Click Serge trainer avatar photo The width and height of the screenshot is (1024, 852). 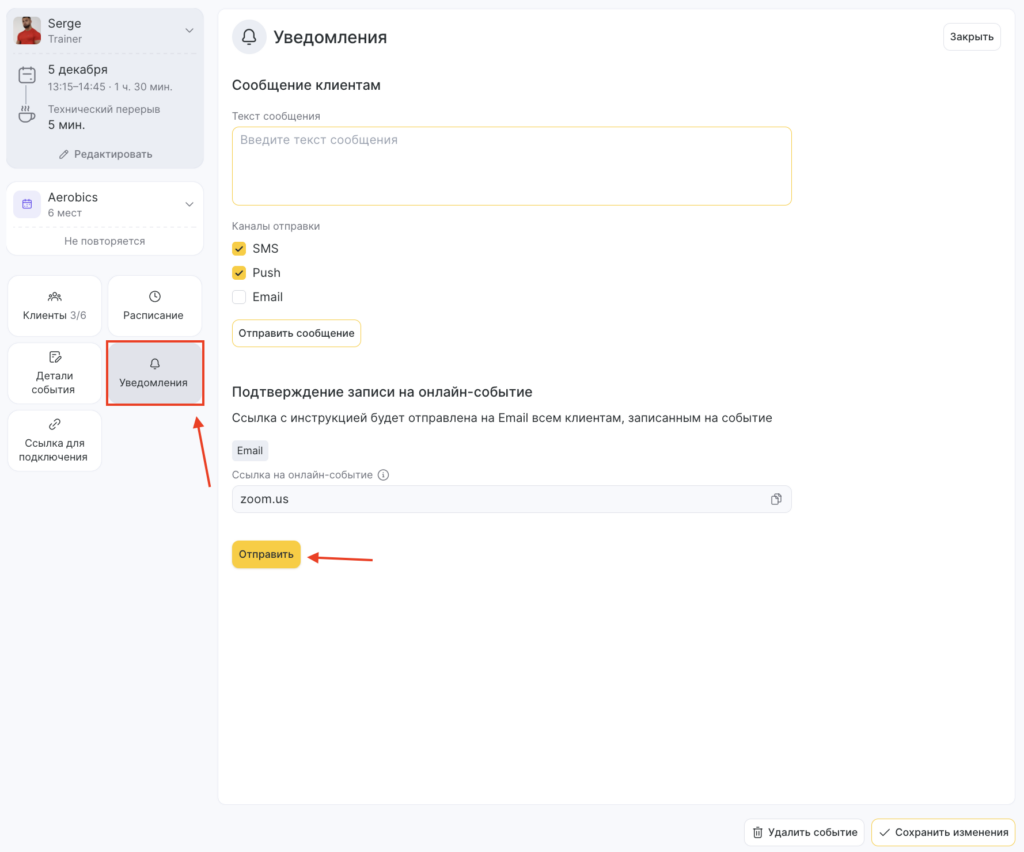point(27,31)
